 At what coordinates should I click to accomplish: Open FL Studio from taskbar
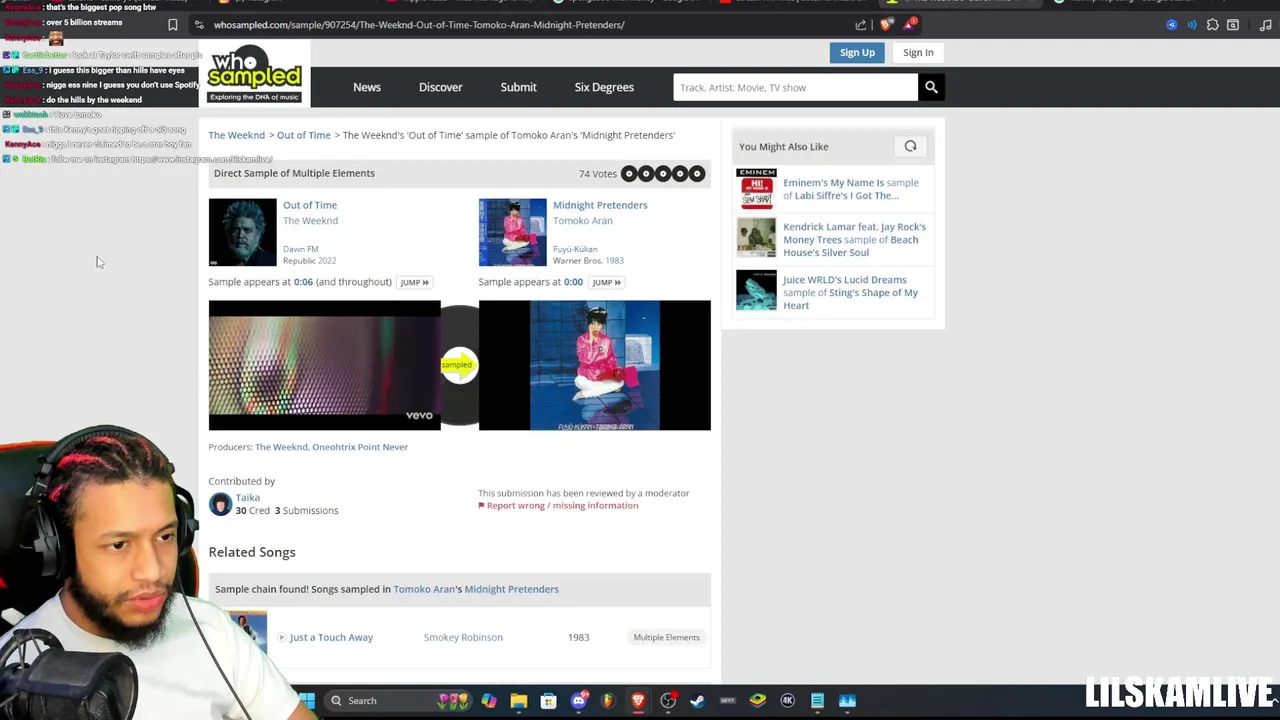tap(608, 701)
